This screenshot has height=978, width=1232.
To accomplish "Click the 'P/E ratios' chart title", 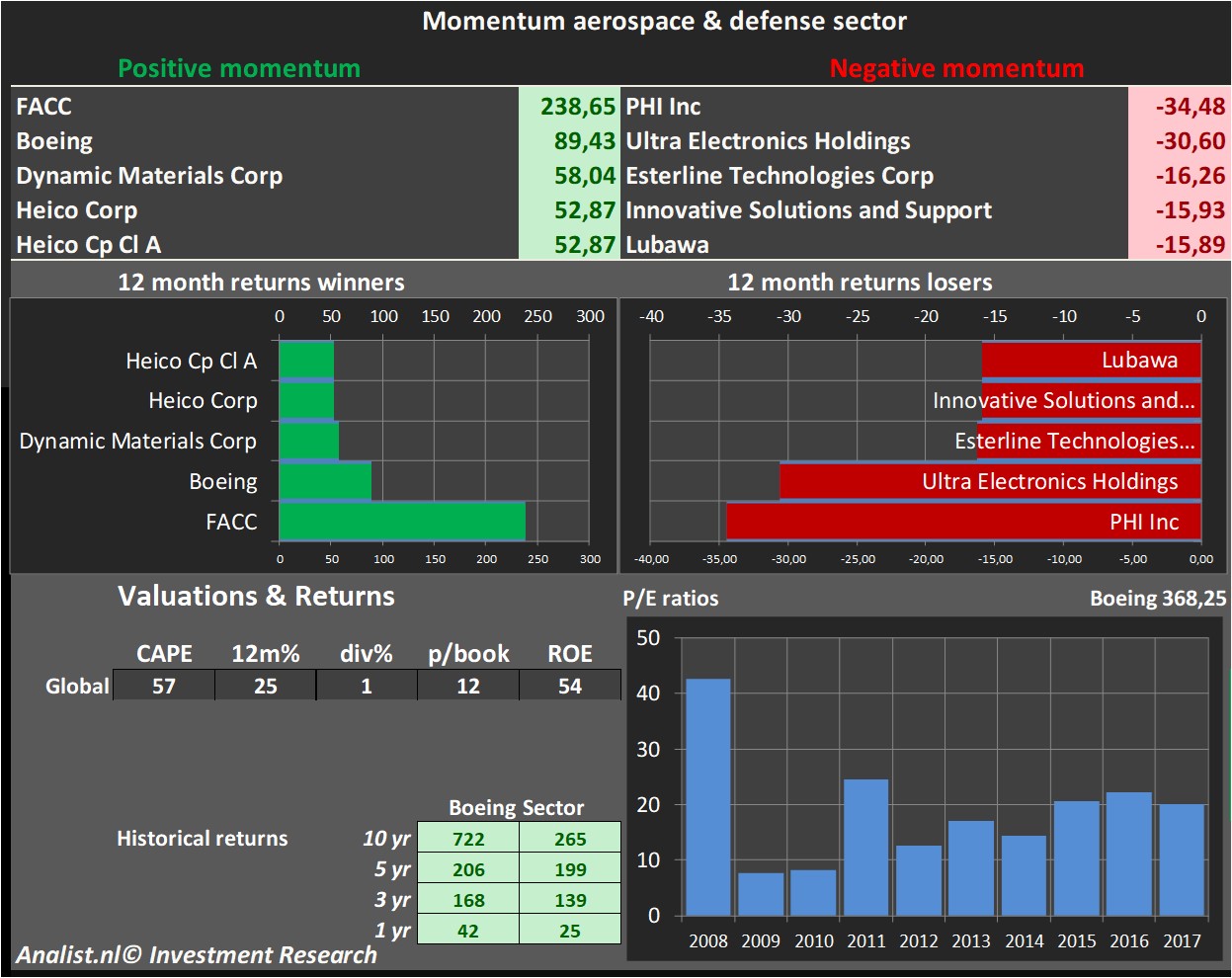I will click(671, 599).
